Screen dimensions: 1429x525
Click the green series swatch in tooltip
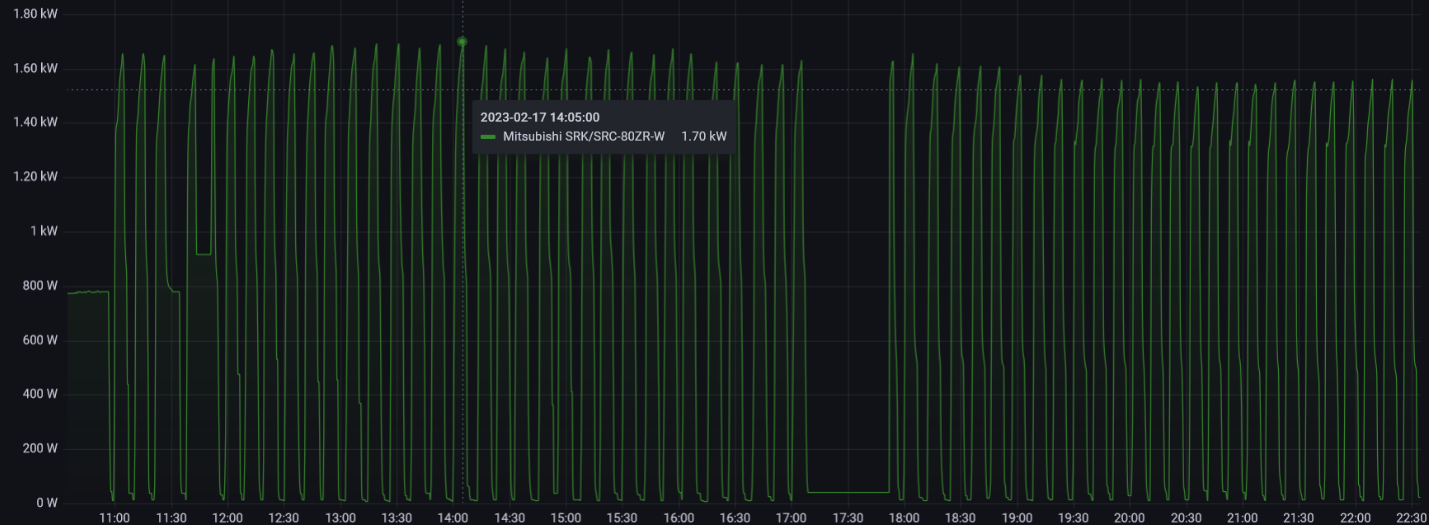(x=488, y=137)
